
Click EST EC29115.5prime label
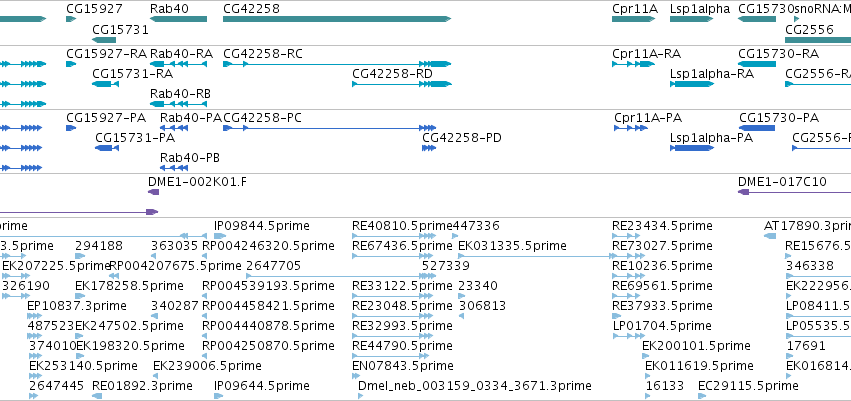pyautogui.click(x=748, y=386)
